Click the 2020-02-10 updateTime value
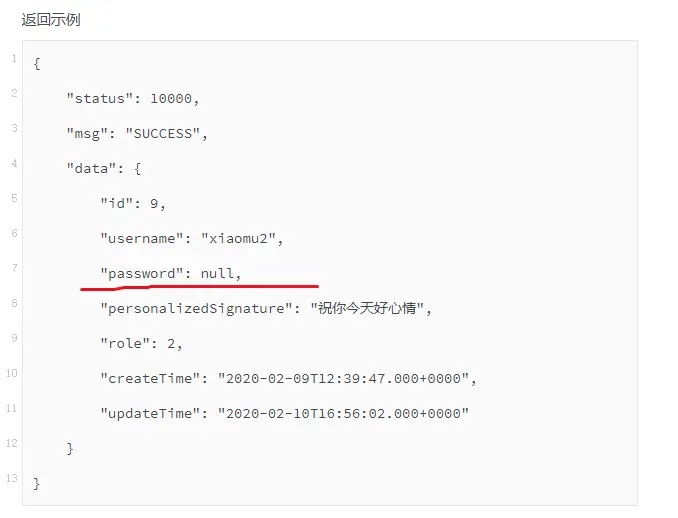 click(x=340, y=413)
